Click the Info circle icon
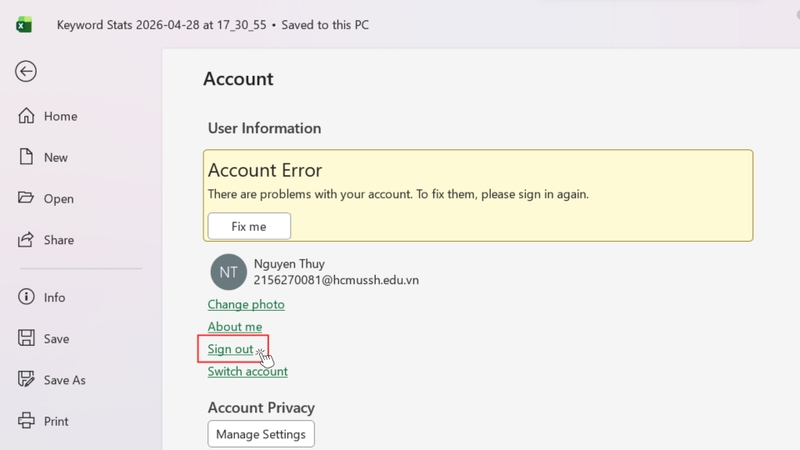 click(26, 297)
